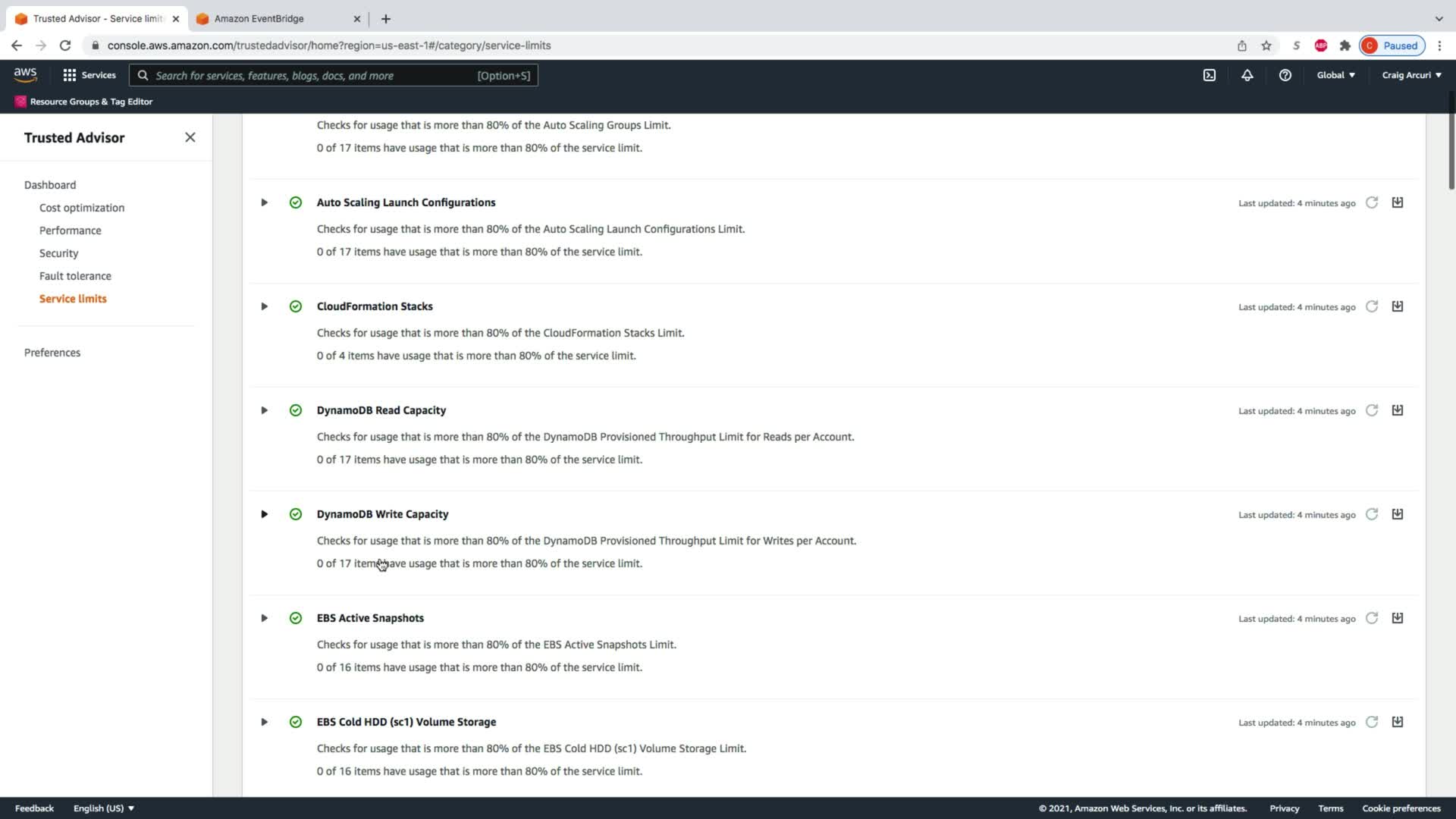Click the Services menu button

[89, 75]
